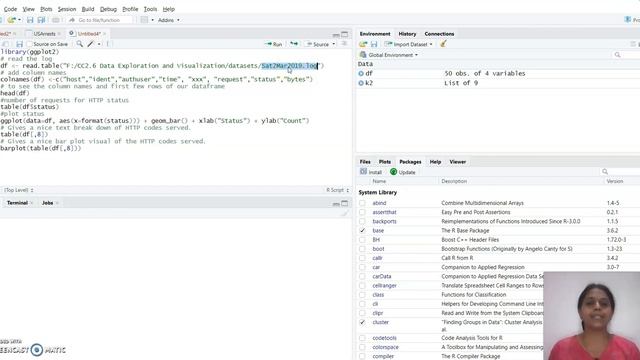Switch to the History tab
The height and width of the screenshot is (360, 640).
point(407,34)
